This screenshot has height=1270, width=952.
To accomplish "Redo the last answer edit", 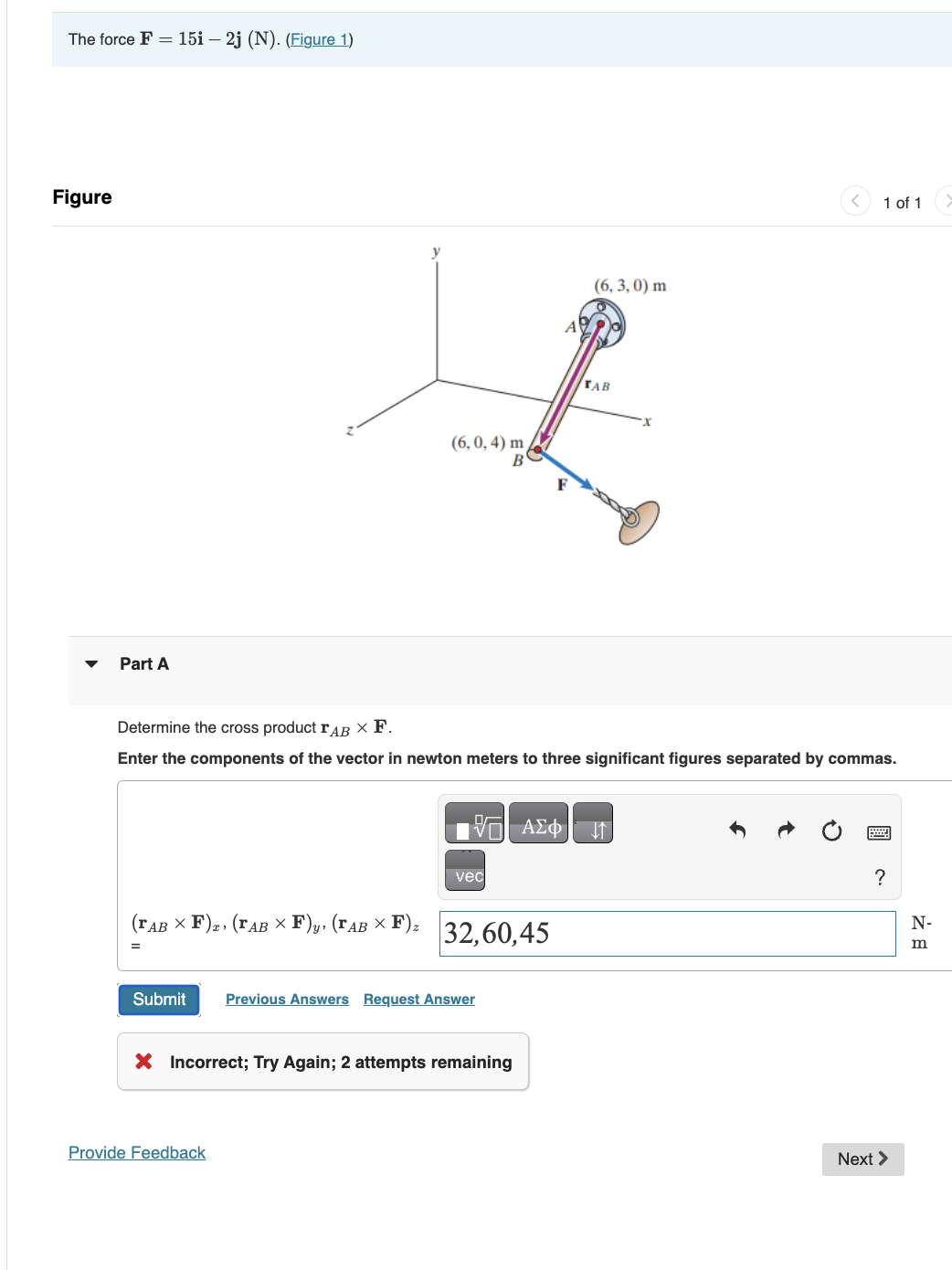I will click(785, 830).
